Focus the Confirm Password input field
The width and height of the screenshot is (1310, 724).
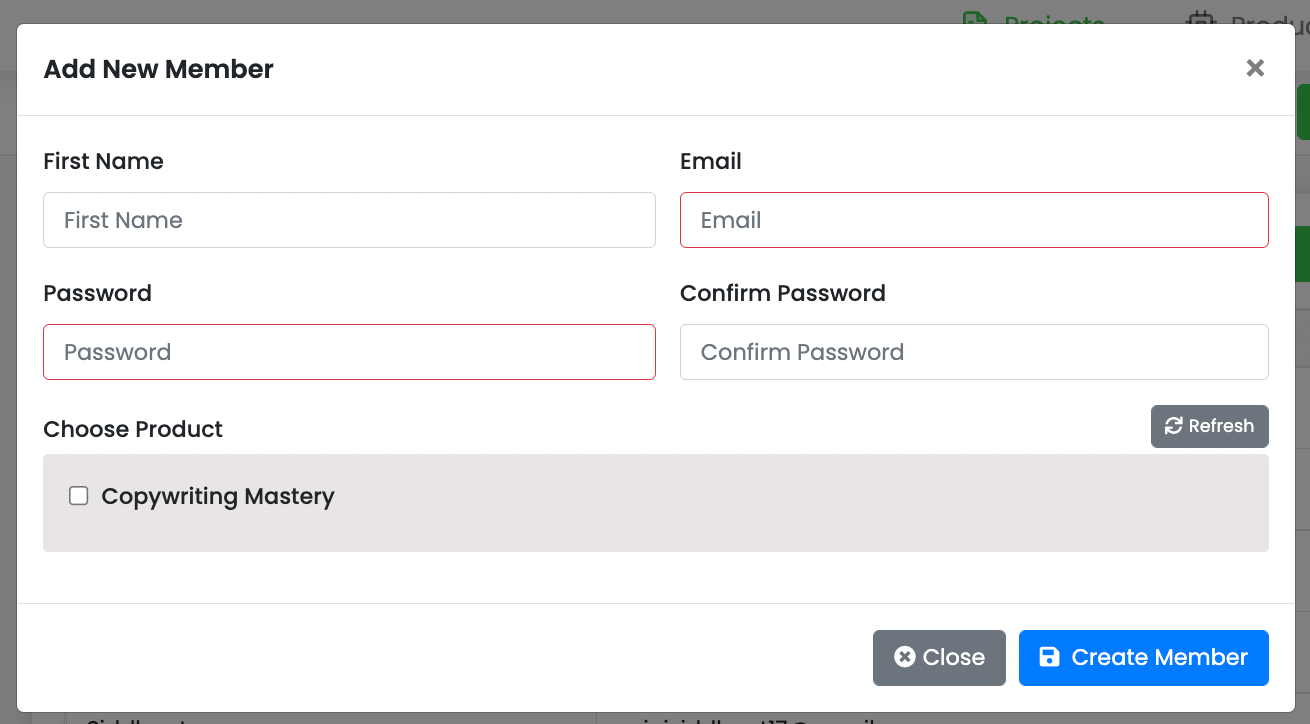974,352
